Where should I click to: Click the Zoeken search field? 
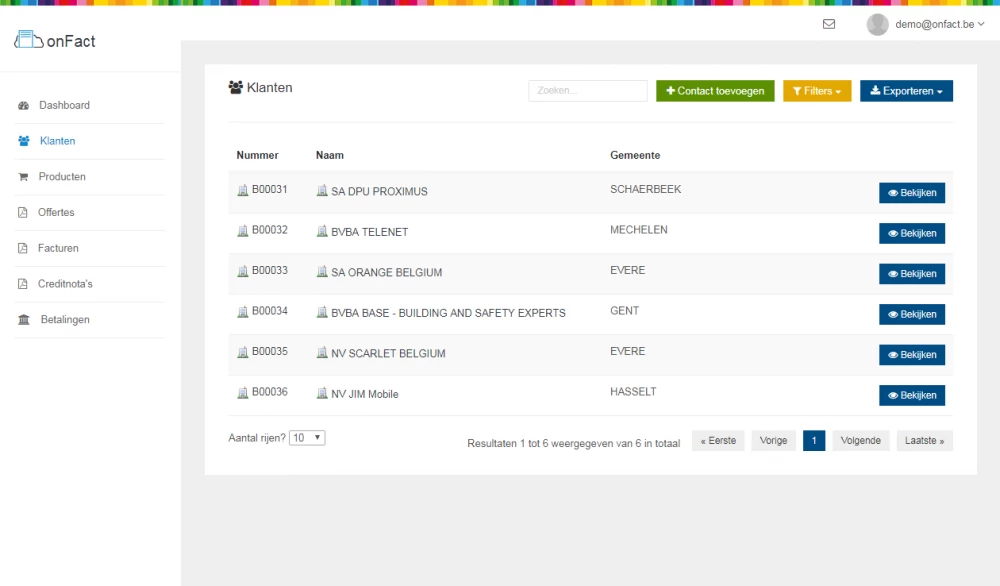click(x=588, y=91)
